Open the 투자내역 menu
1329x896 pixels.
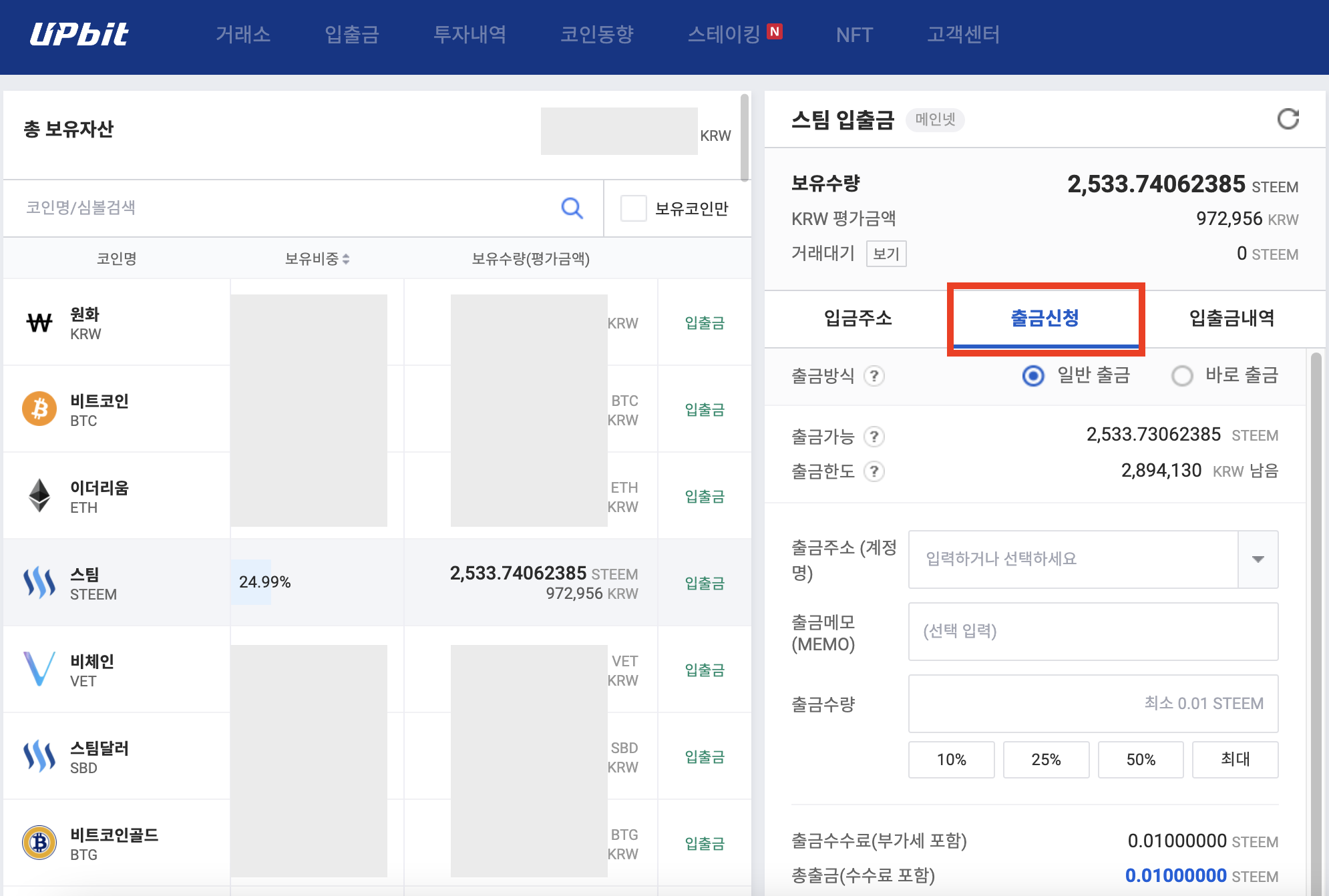point(469,35)
